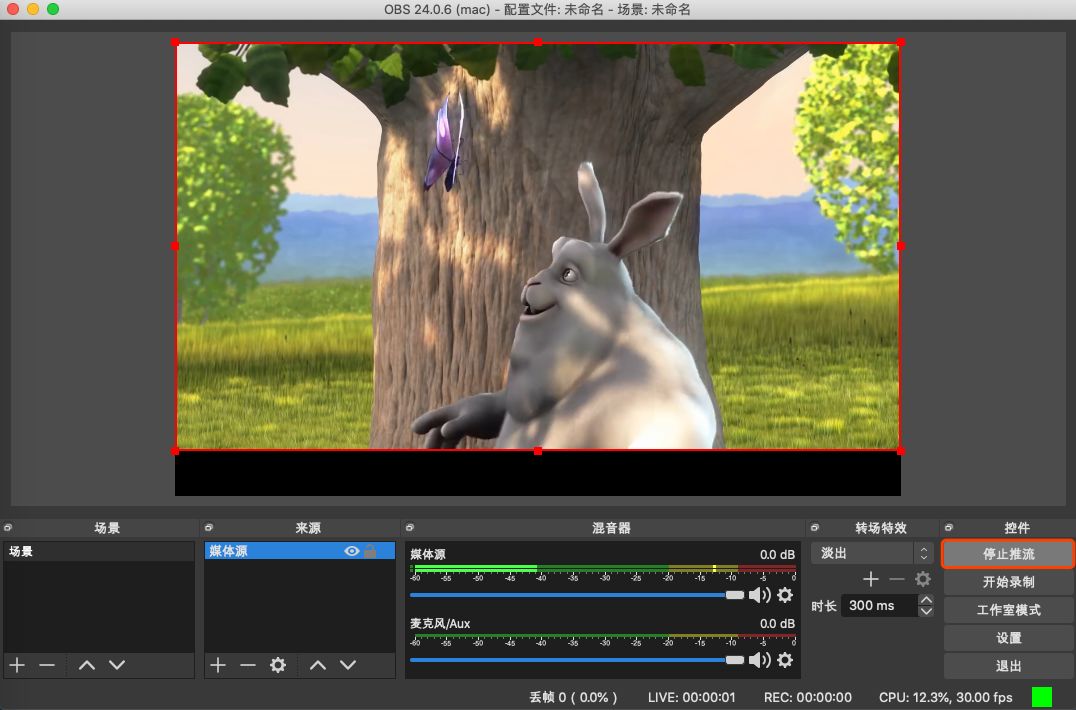
Task: Increase duration with stepper up arrow
Action: click(x=926, y=600)
